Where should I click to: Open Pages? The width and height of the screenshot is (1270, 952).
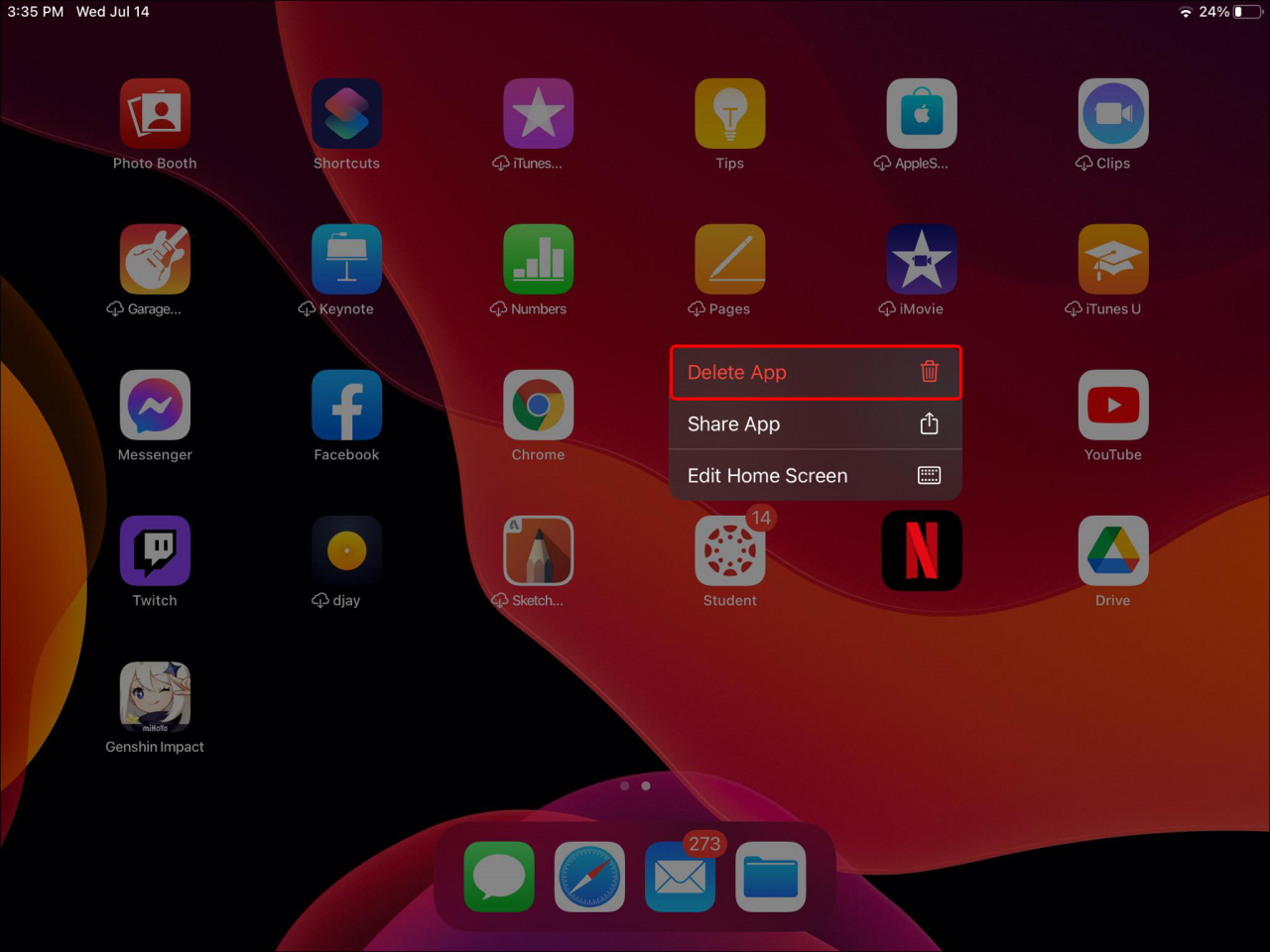click(x=729, y=259)
